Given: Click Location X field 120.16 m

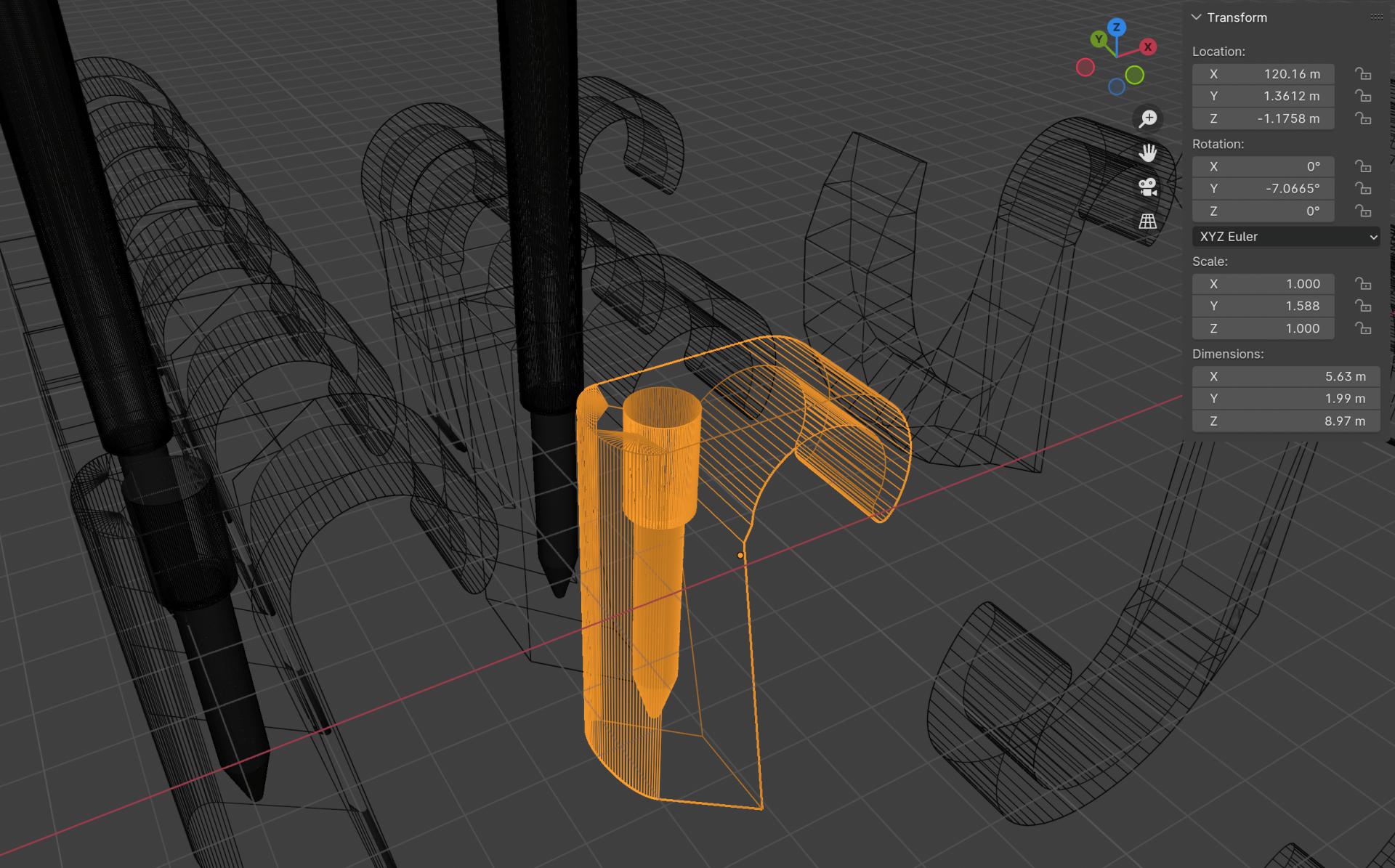Looking at the screenshot, I should point(1263,74).
